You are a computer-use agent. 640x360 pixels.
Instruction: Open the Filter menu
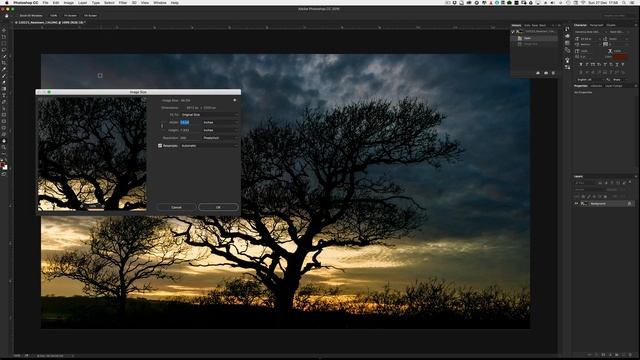pos(122,2)
